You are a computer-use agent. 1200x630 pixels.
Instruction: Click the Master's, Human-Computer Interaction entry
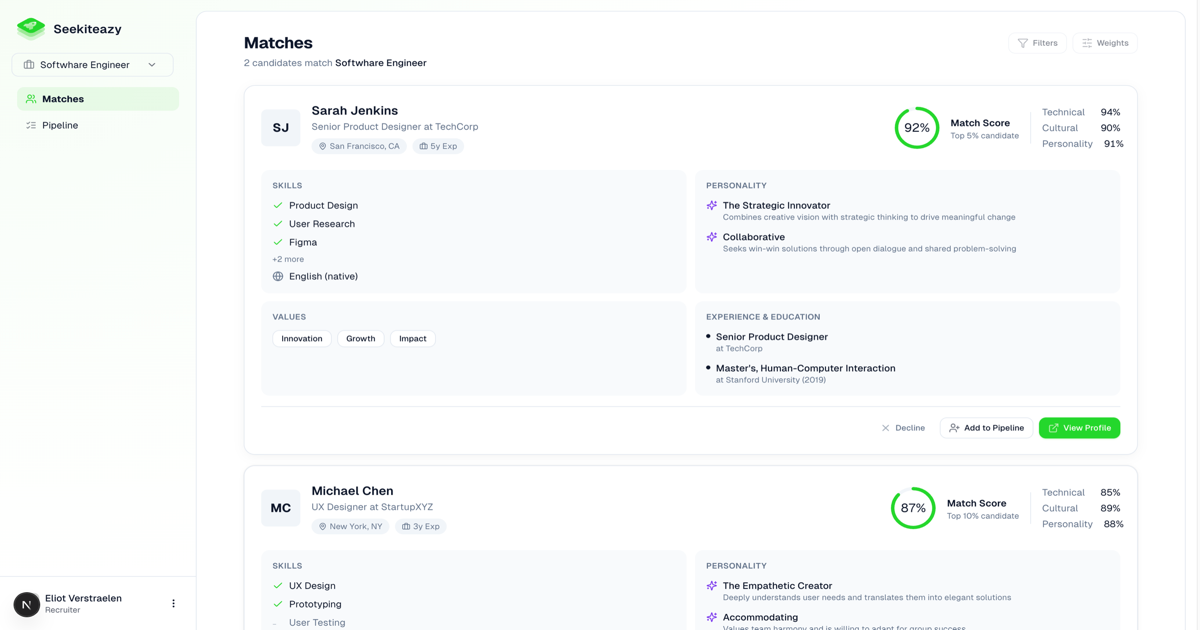click(x=805, y=368)
